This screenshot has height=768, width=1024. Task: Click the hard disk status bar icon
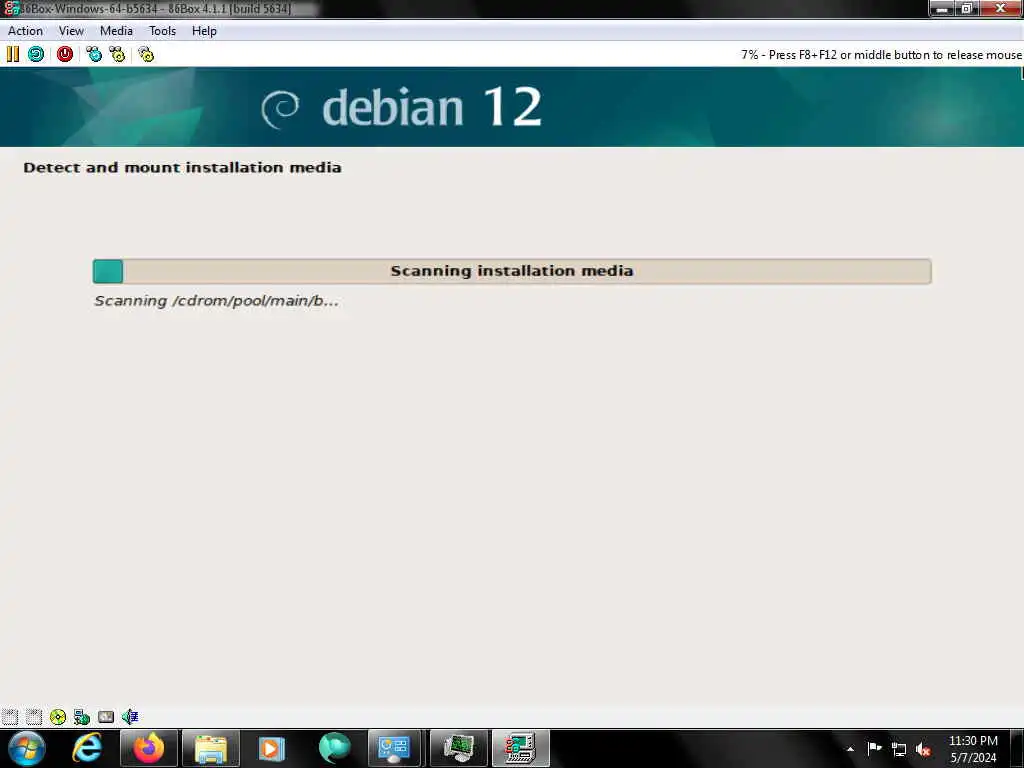(x=106, y=717)
